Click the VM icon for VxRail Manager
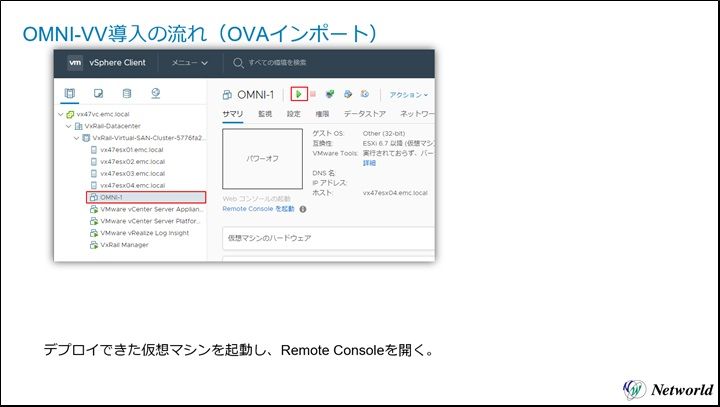 coord(94,245)
